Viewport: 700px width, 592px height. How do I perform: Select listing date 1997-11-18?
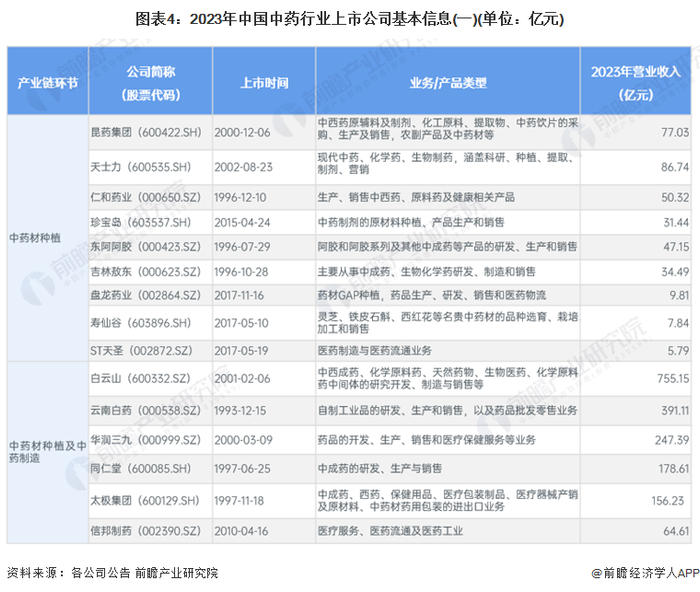point(239,501)
